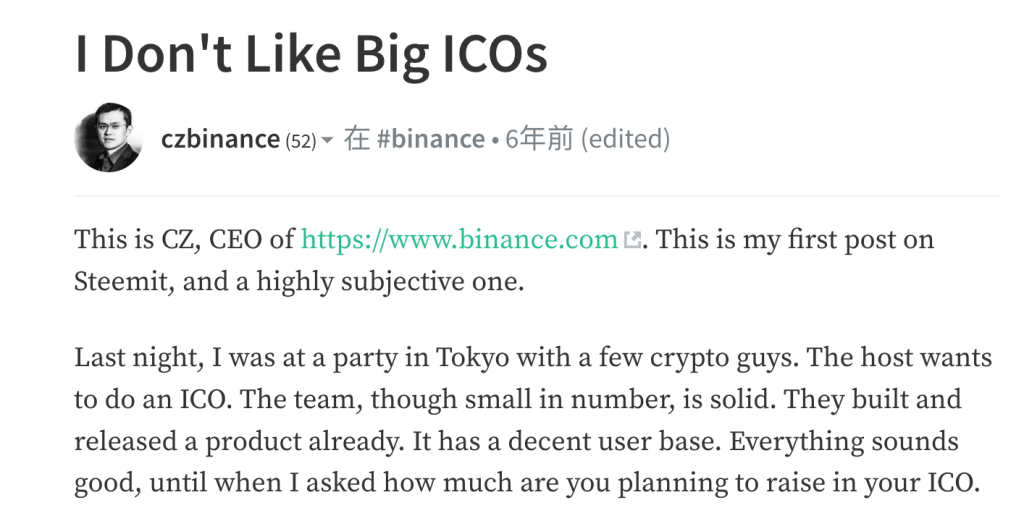
Task: Click the horizontal divider below the author line
Action: pyautogui.click(x=537, y=196)
